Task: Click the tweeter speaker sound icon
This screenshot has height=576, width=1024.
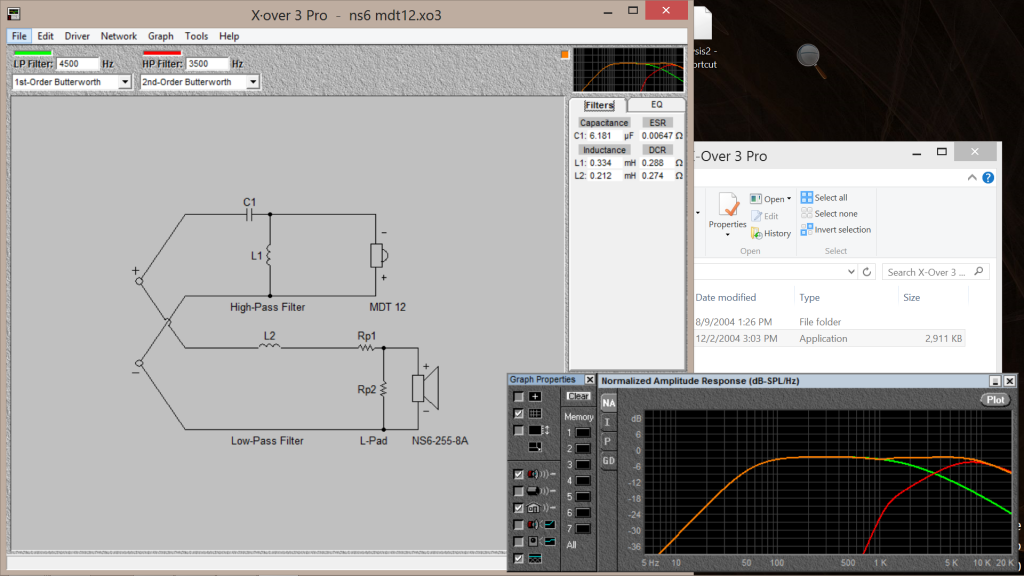Action: pos(542,474)
